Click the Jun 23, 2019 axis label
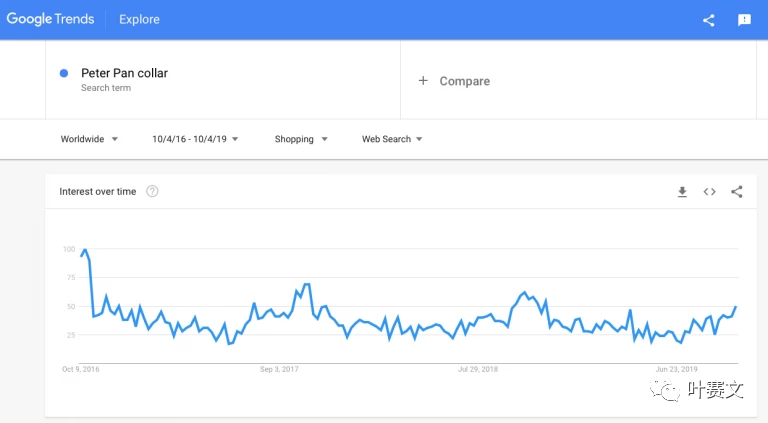This screenshot has width=768, height=423. [x=676, y=369]
